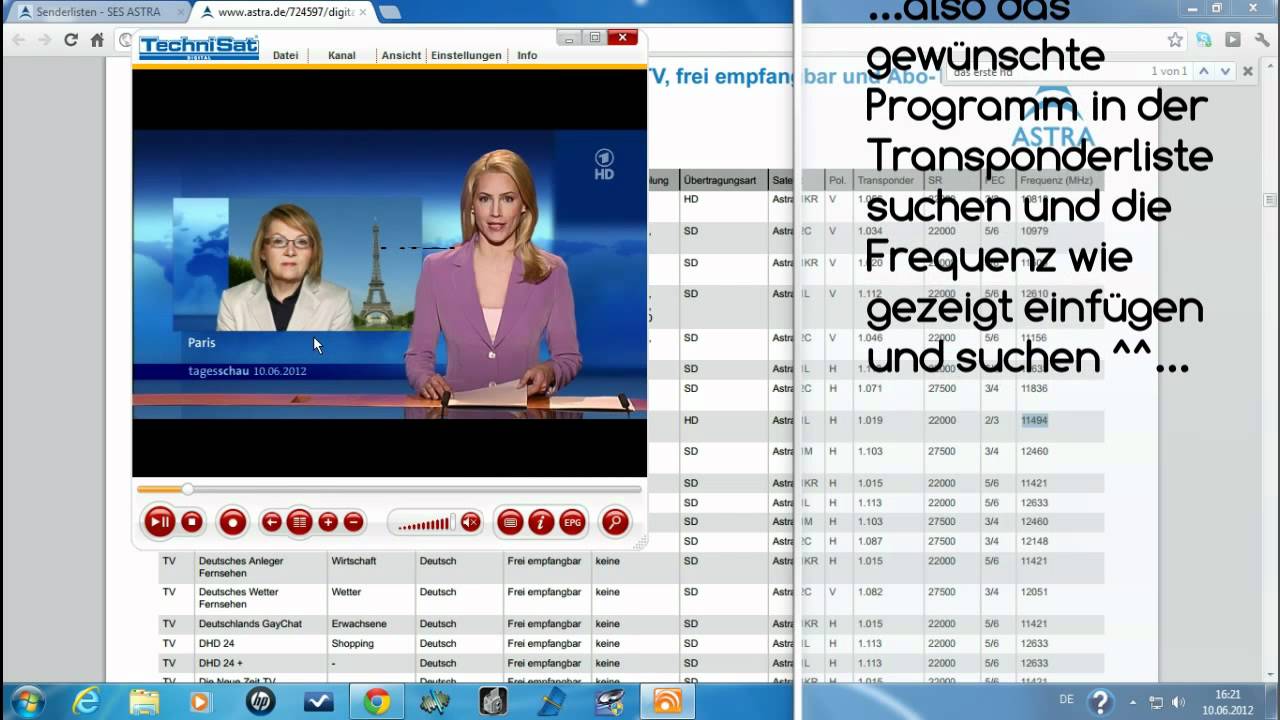Click the Frequenz (MHz) column header
This screenshot has height=720, width=1280.
pos(1056,180)
